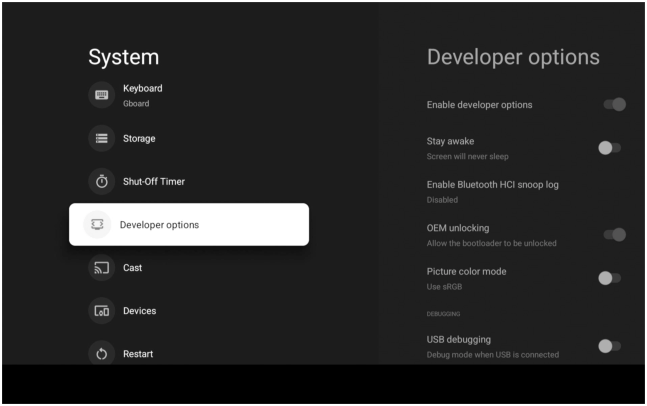Click the Developer options braces icon
647x406 pixels.
(98, 225)
